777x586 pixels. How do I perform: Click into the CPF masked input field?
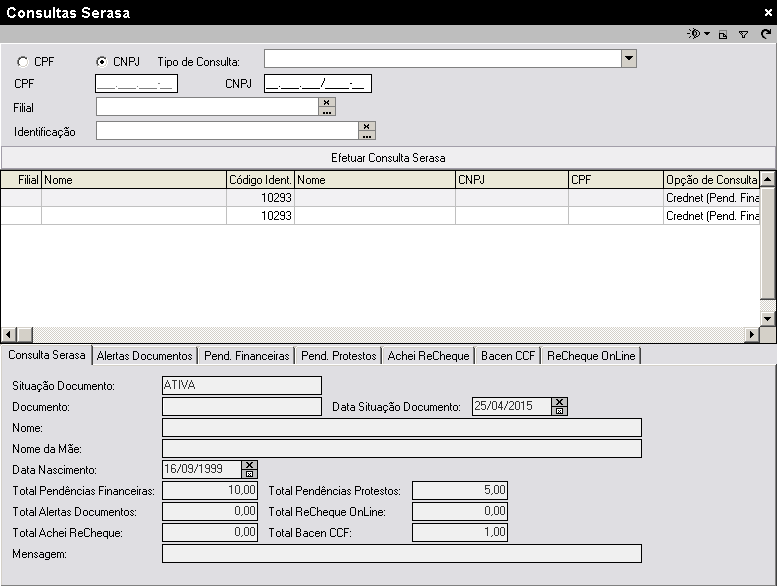(x=136, y=84)
